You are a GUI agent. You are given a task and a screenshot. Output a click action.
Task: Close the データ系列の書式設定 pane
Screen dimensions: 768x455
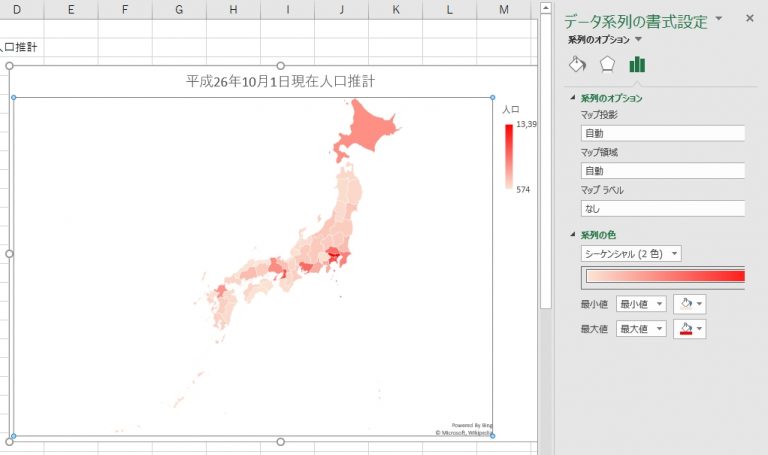pos(749,18)
